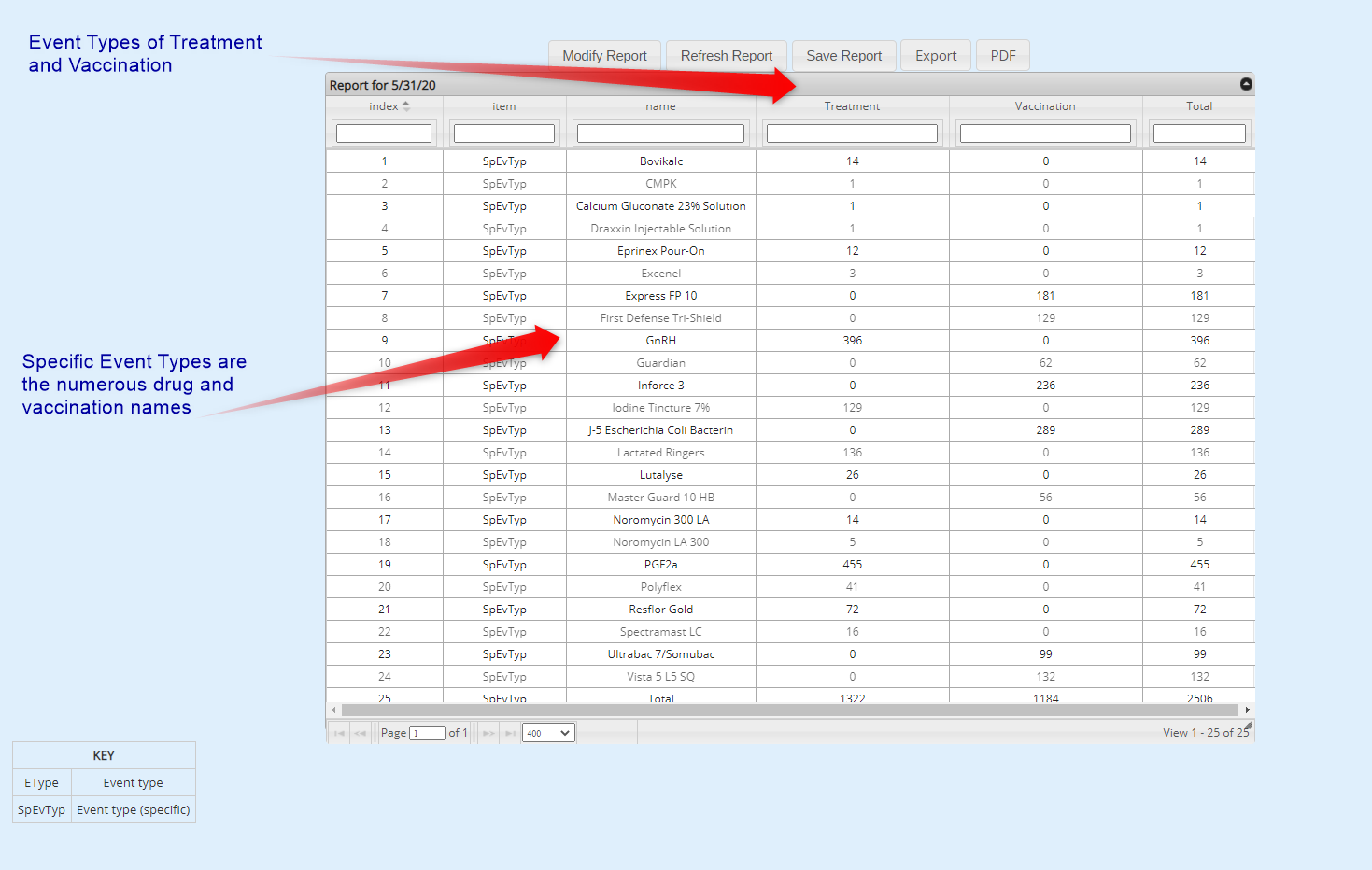Select the PGF2a name cell
The width and height of the screenshot is (1372, 870).
tap(661, 565)
